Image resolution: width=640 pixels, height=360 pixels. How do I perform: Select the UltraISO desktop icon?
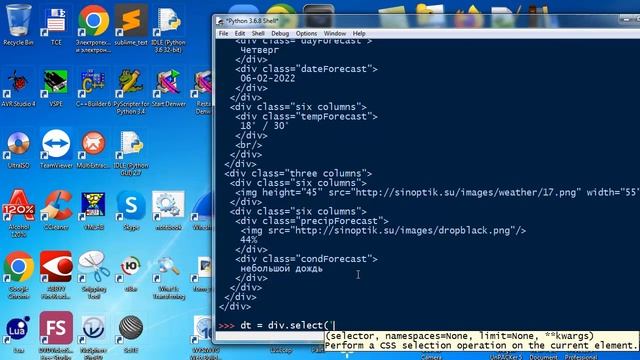click(18, 149)
